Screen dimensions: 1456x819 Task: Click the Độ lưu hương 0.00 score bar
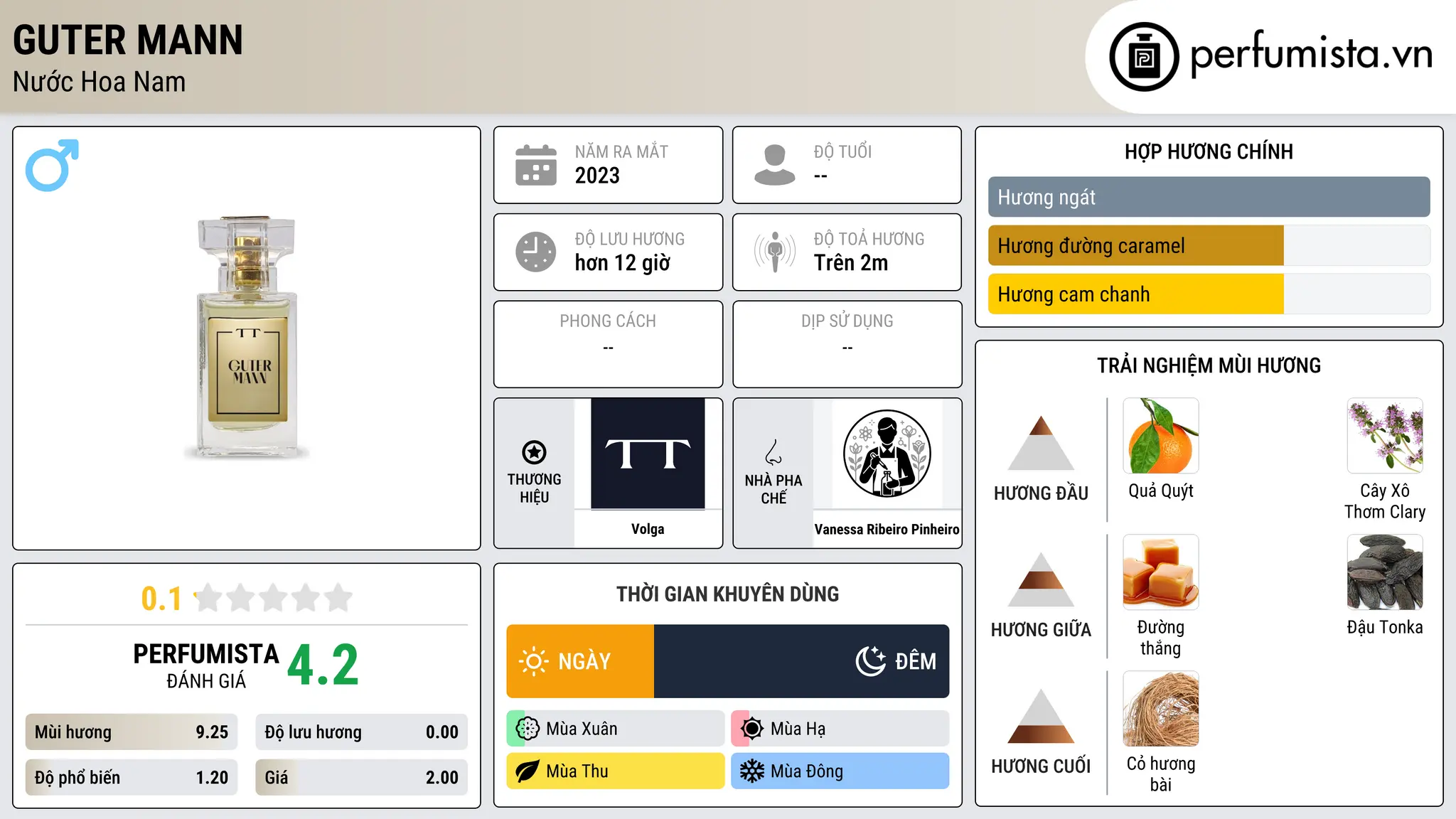coord(362,732)
